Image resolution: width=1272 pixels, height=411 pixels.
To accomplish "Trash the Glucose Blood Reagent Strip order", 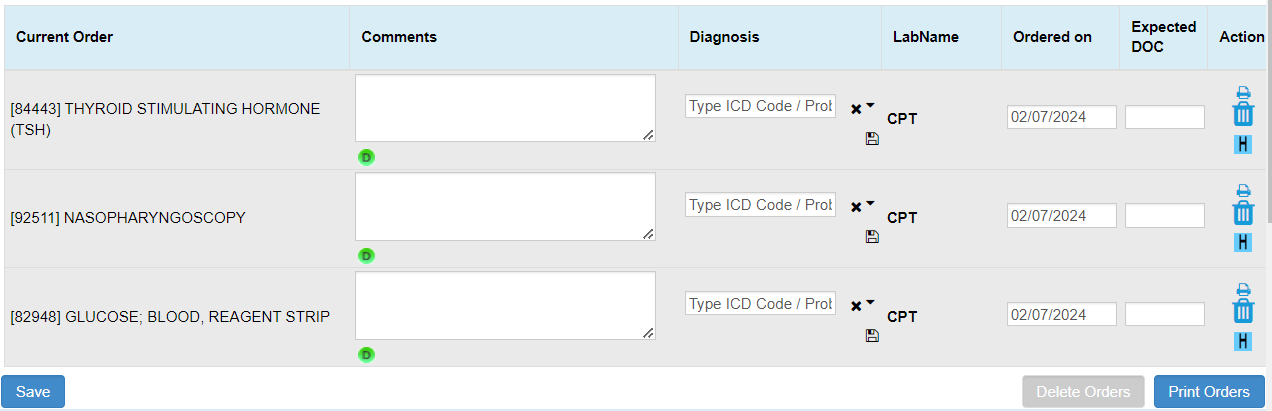I will pos(1243,311).
